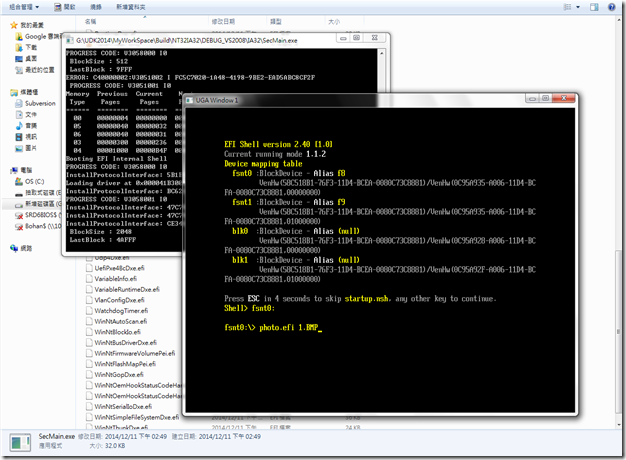Minimize the UGA Window 1
626x460 pixels.
point(532,98)
